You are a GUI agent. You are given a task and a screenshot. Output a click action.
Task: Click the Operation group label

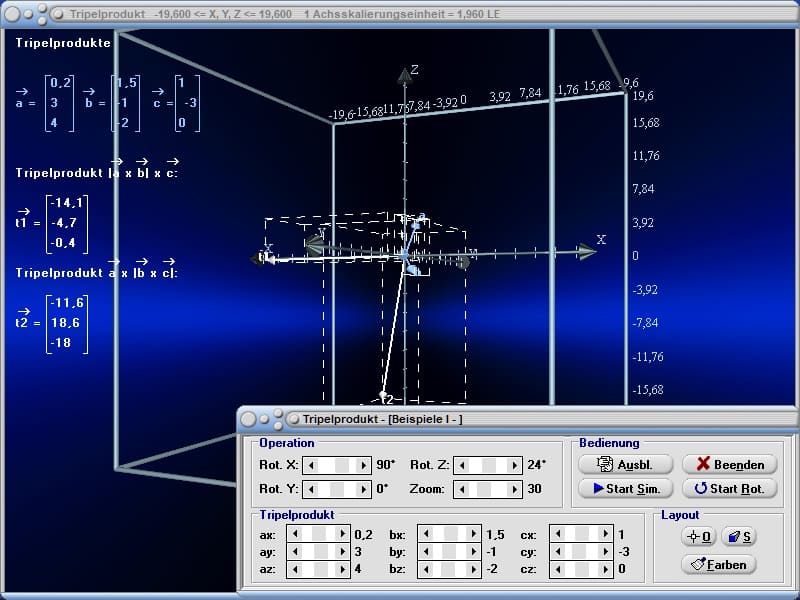[287, 443]
